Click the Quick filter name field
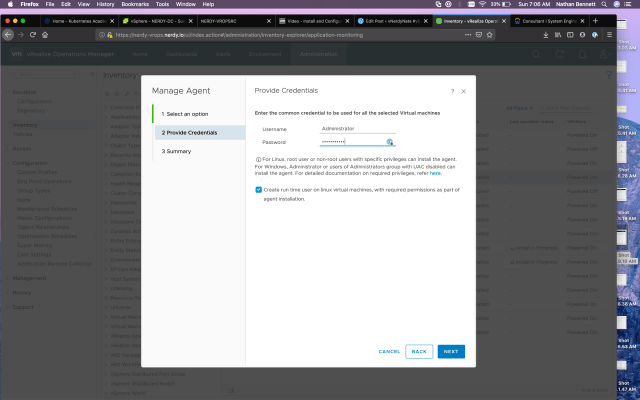640x400 pixels. click(x=566, y=108)
